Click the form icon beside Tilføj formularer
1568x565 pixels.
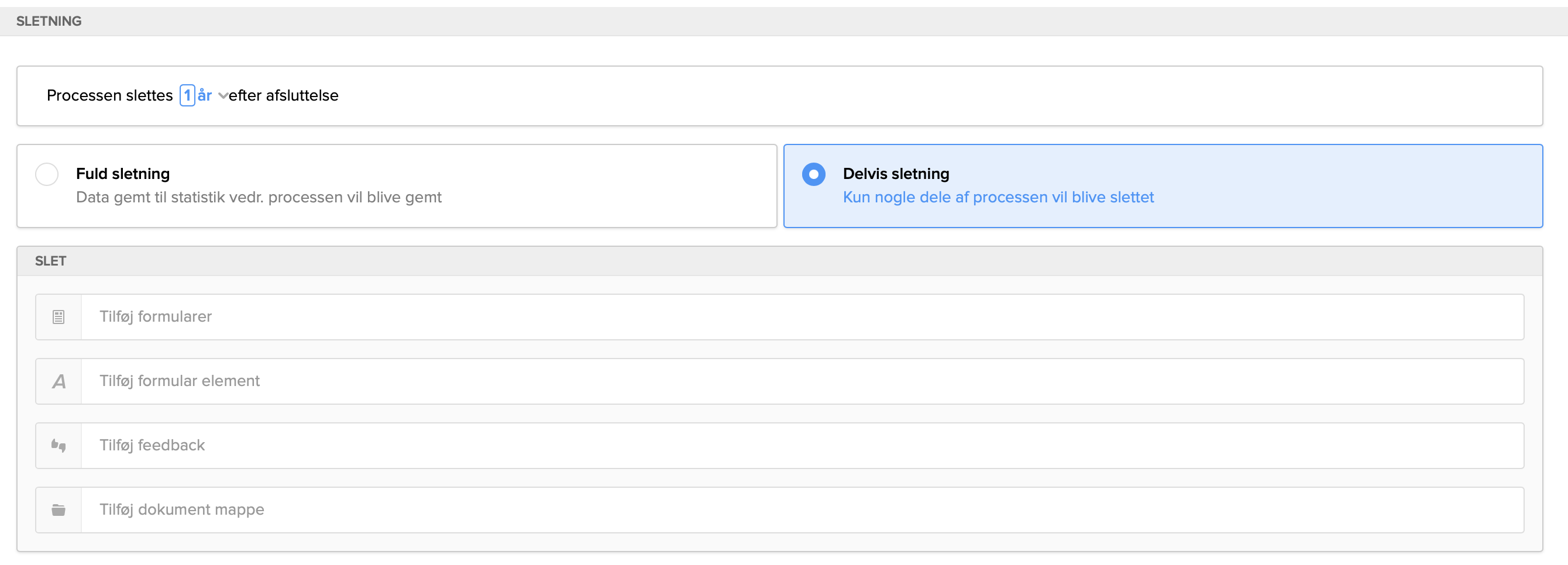59,317
